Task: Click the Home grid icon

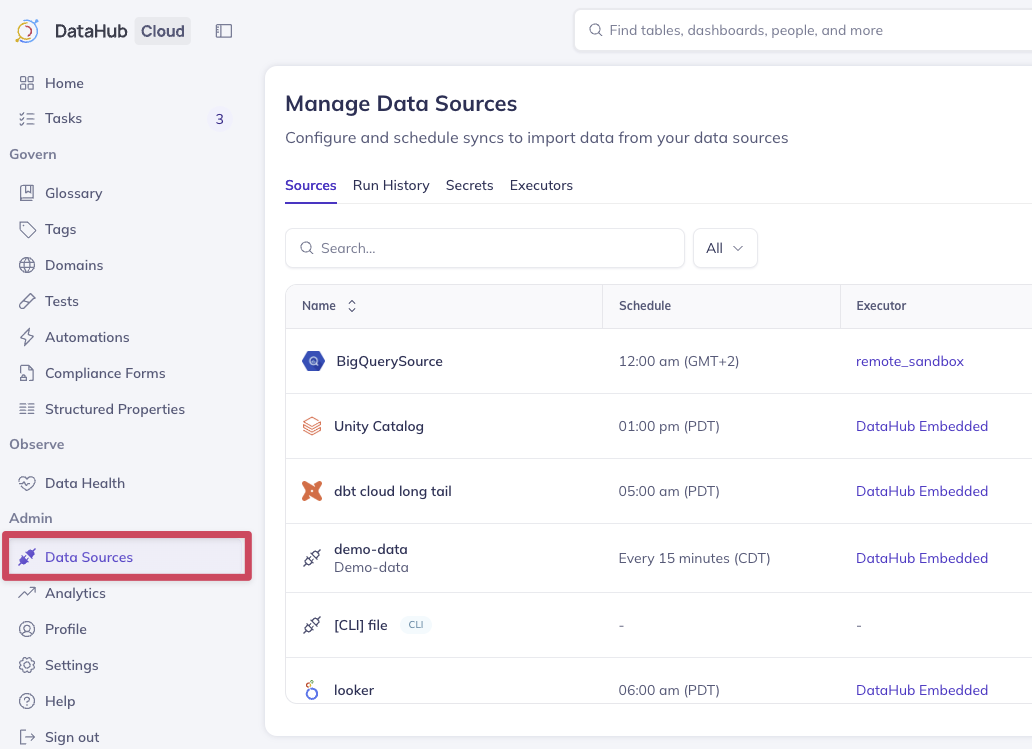Action: (27, 83)
